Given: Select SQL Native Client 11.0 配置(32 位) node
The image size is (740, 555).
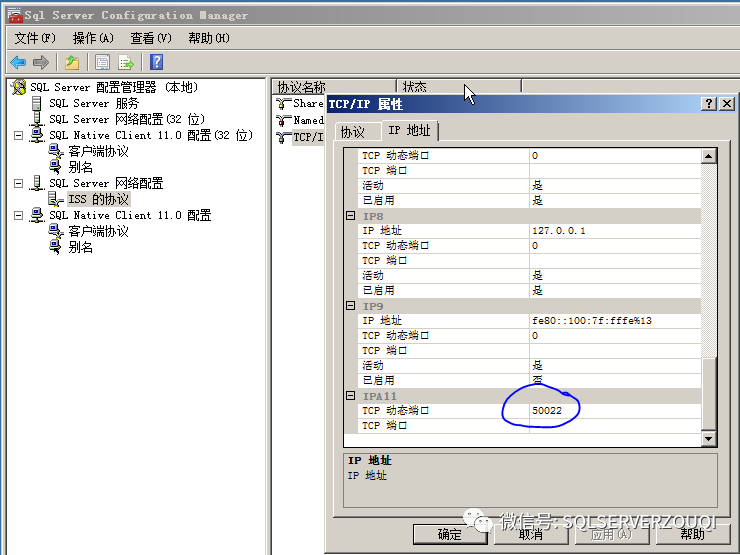Looking at the screenshot, I should click(x=151, y=135).
